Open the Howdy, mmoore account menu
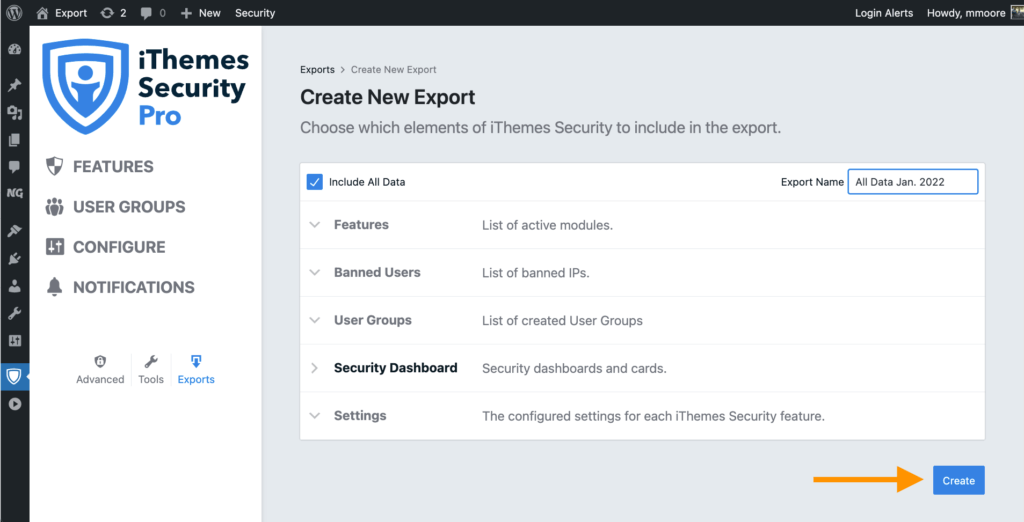Viewport: 1024px width, 522px height. [x=974, y=13]
